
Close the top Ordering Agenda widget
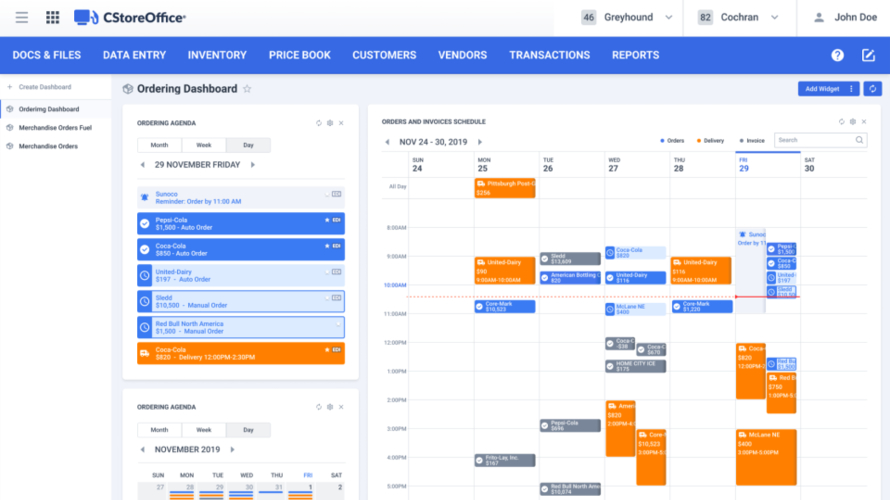pos(341,123)
